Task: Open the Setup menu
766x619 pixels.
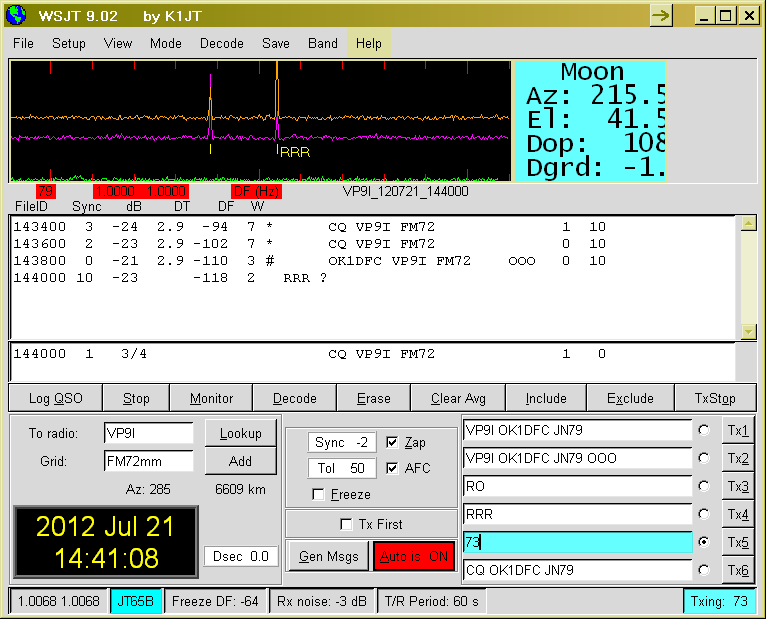Action: pyautogui.click(x=69, y=43)
